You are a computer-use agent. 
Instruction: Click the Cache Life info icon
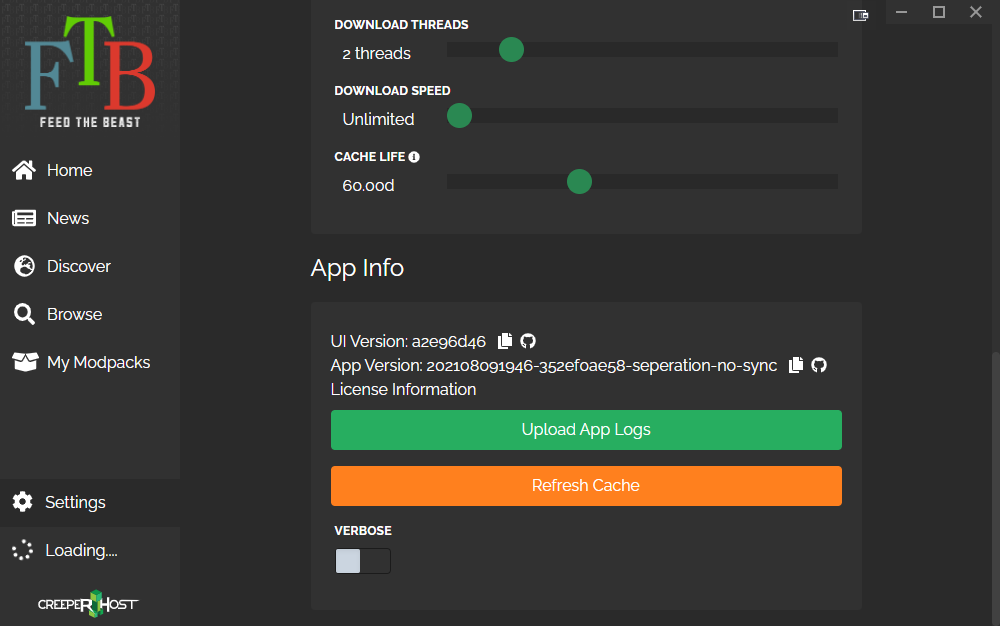(x=414, y=155)
